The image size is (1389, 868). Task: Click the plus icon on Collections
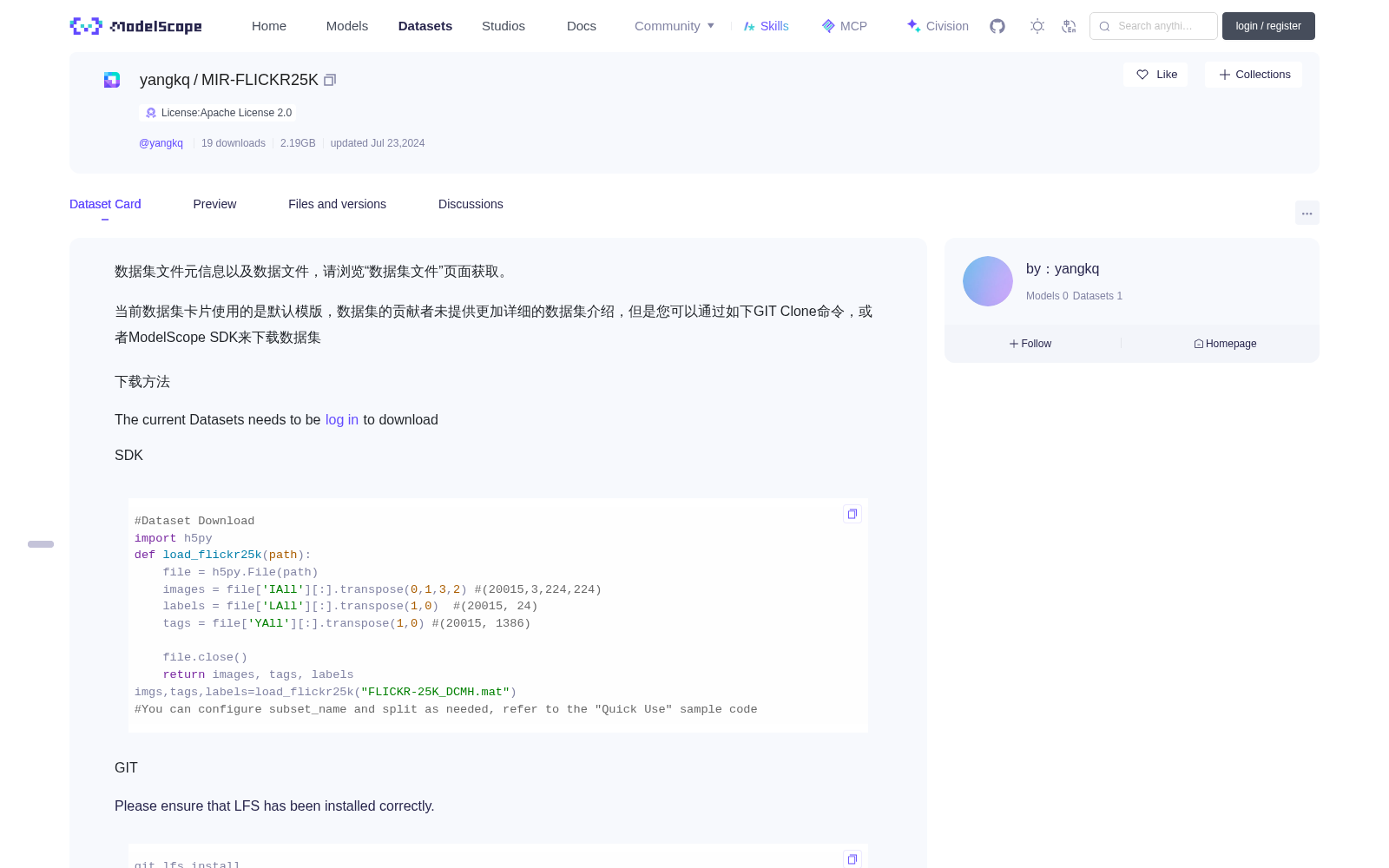(1225, 75)
